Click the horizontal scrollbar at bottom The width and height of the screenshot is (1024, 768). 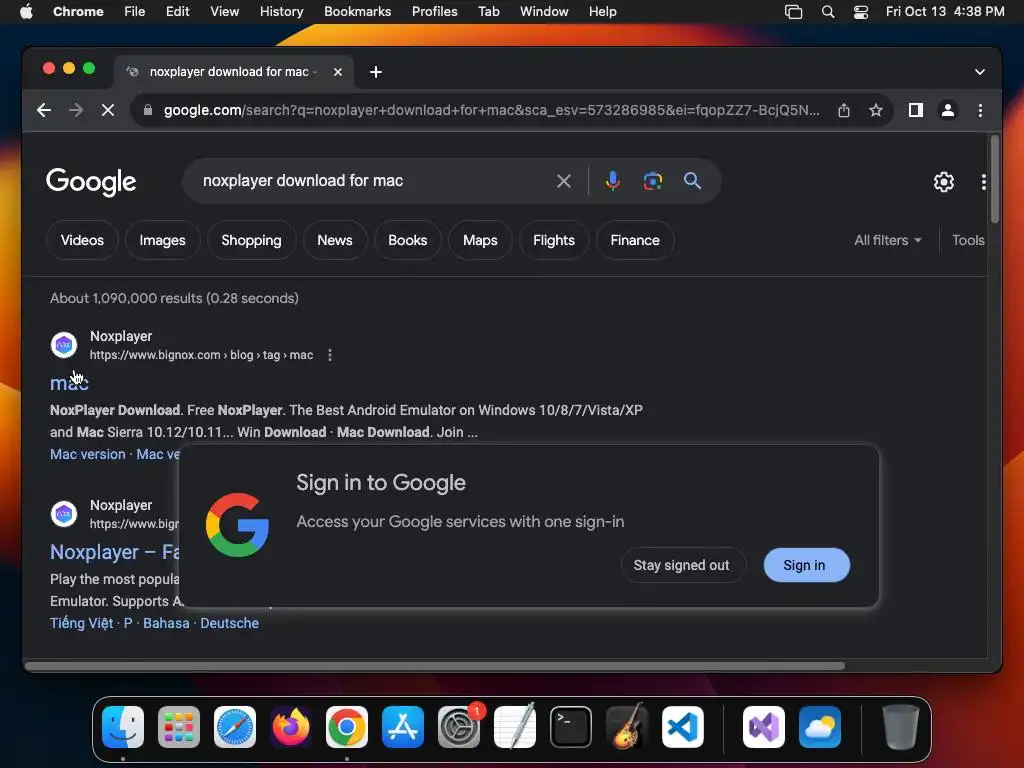[x=435, y=665]
